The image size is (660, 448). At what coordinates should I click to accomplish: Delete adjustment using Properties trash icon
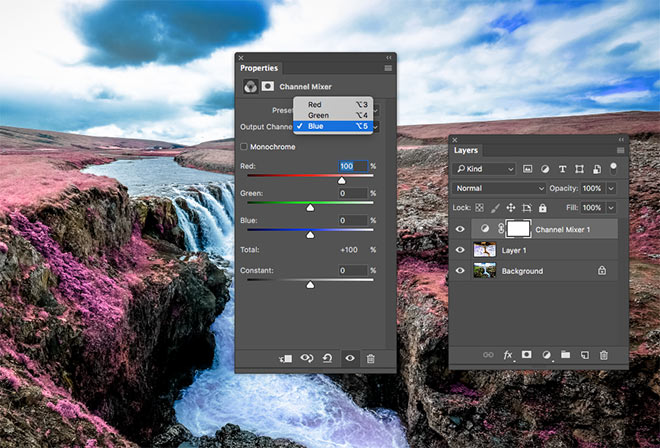coord(370,359)
